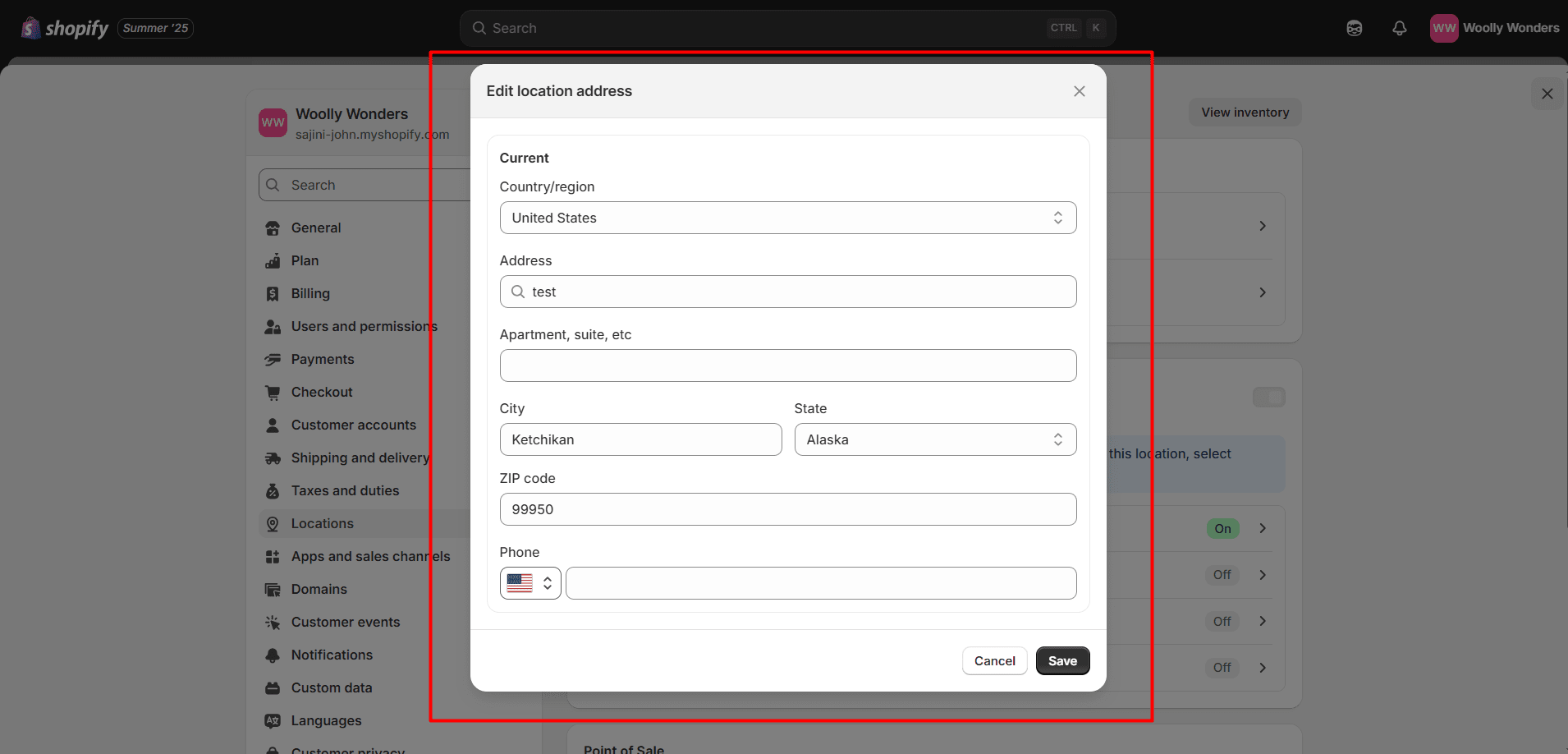Screen dimensions: 1568x754
Task: Click the General store icon
Action: [x=273, y=228]
